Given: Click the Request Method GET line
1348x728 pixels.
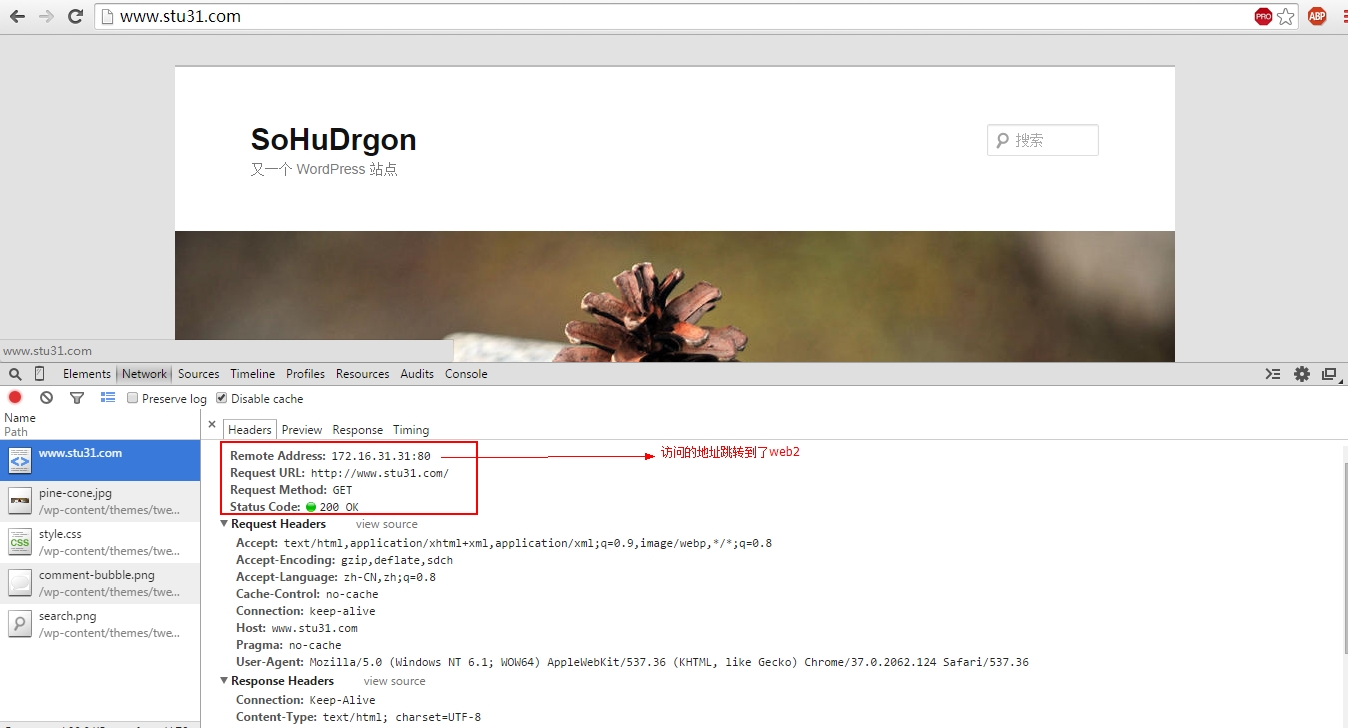Looking at the screenshot, I should click(x=291, y=490).
